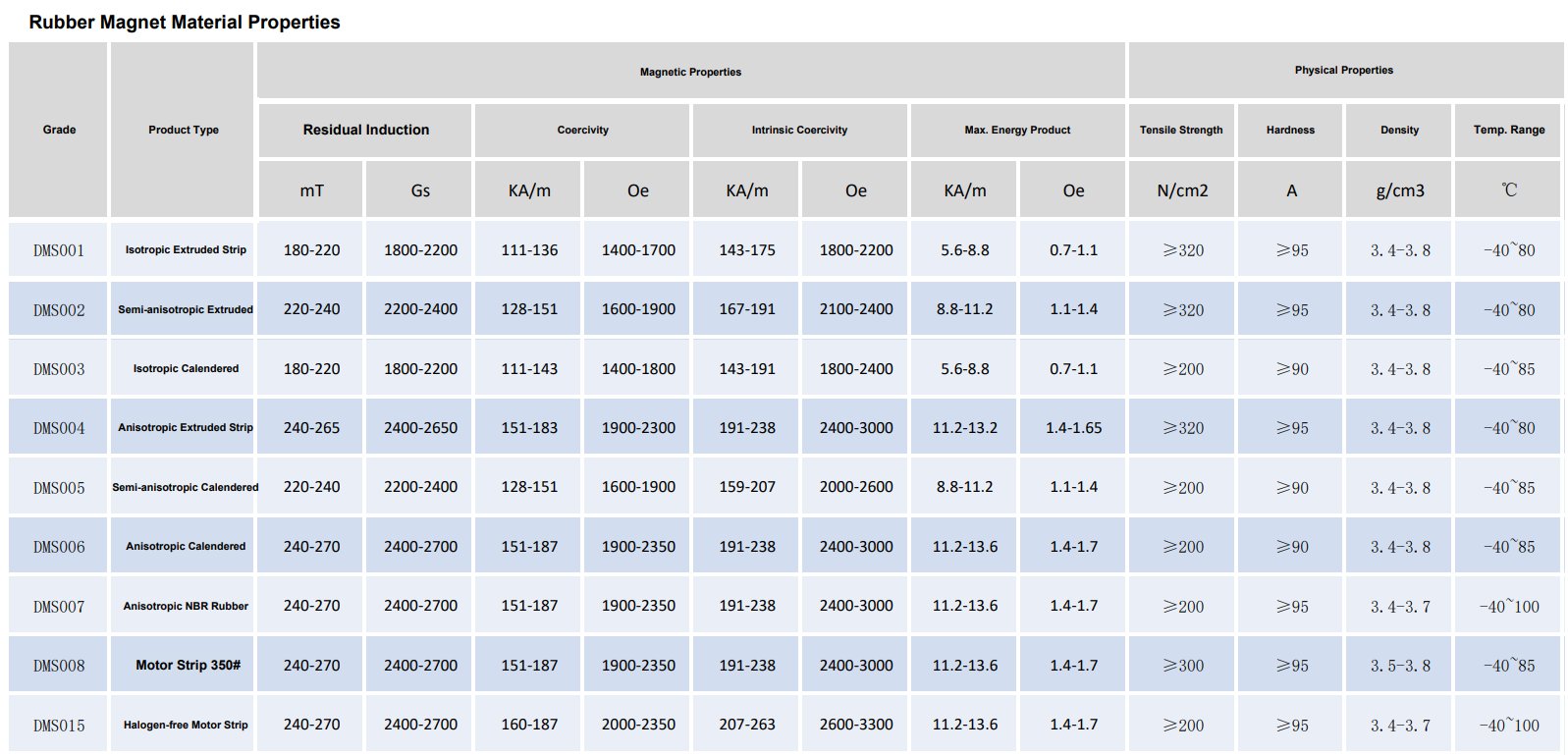Click the Magnetic Properties group header
Viewport: 1568px width, 755px height.
[x=690, y=72]
